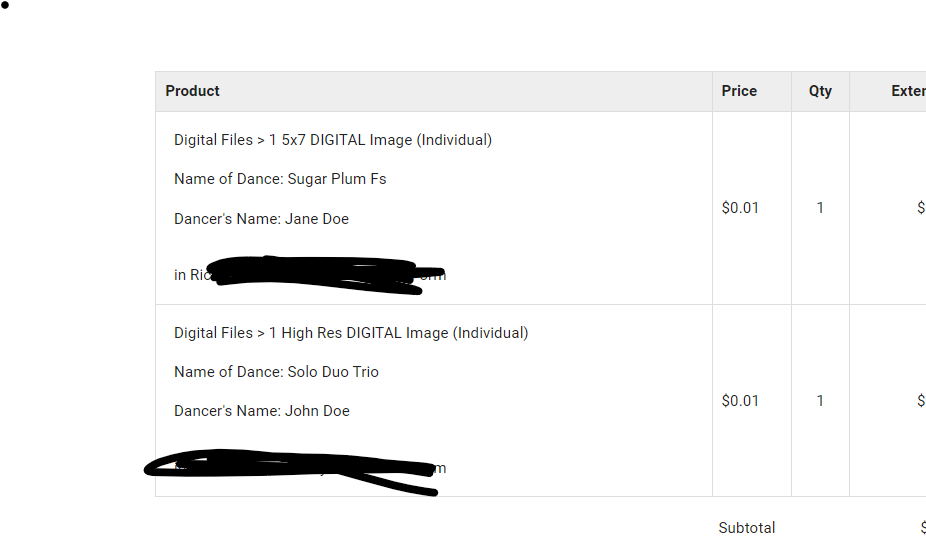Click the second row's $0.01 price
The image size is (926, 541).
[740, 401]
